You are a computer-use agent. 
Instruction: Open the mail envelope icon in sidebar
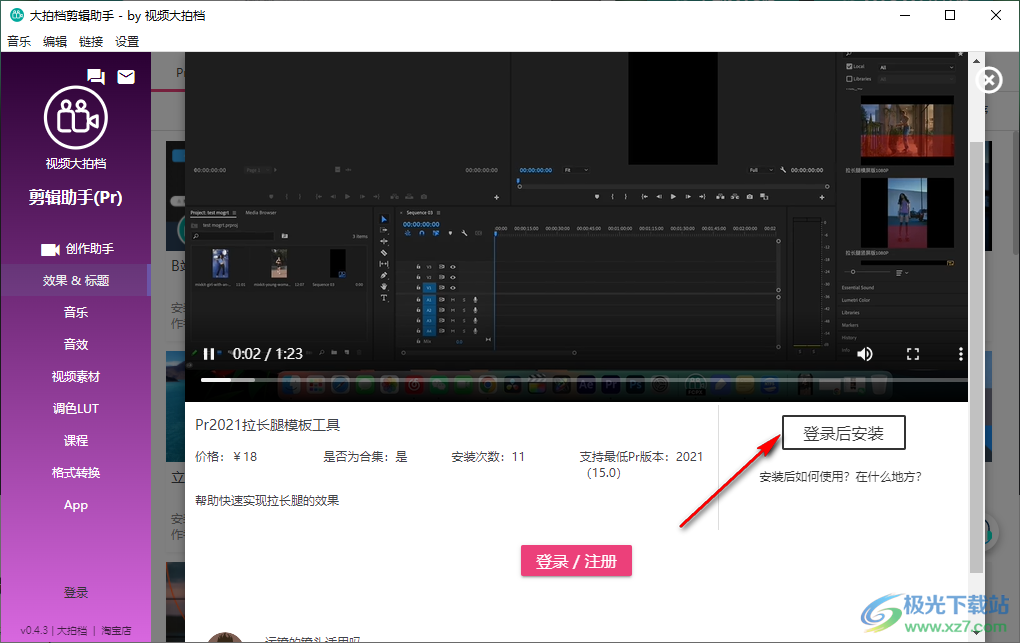click(x=126, y=77)
